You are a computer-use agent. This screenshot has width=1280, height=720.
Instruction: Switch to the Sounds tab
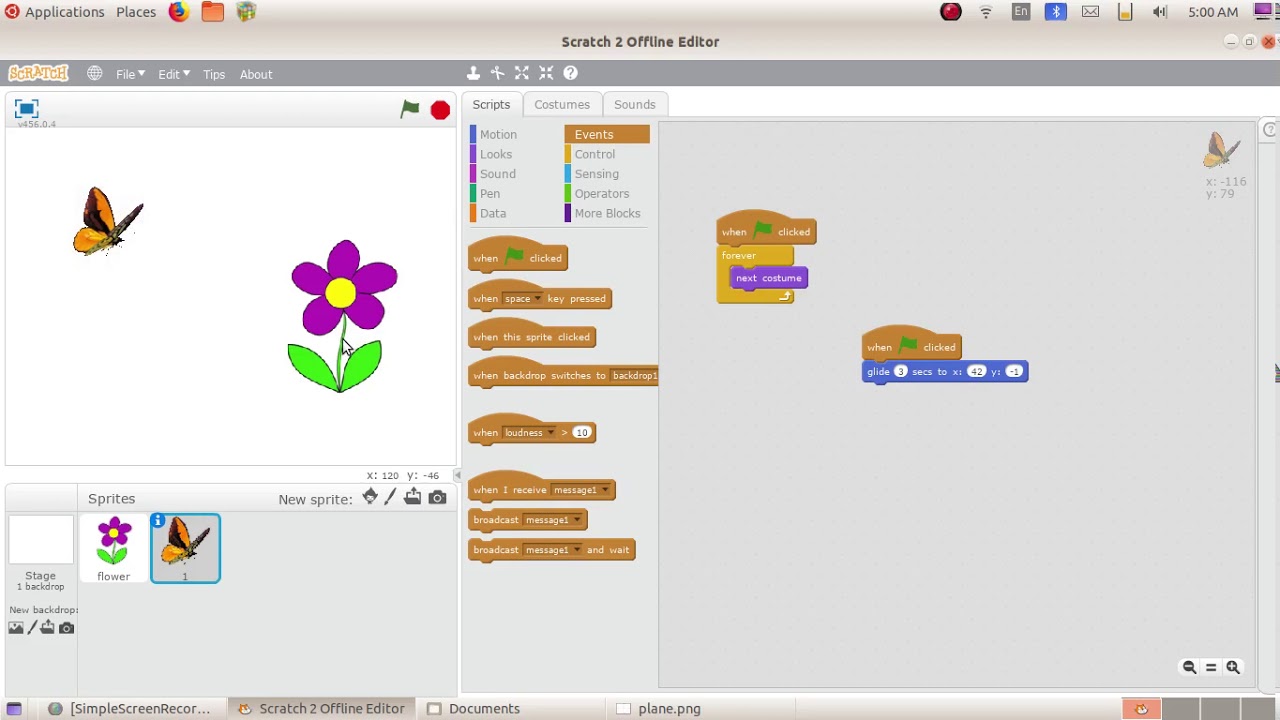(x=635, y=104)
